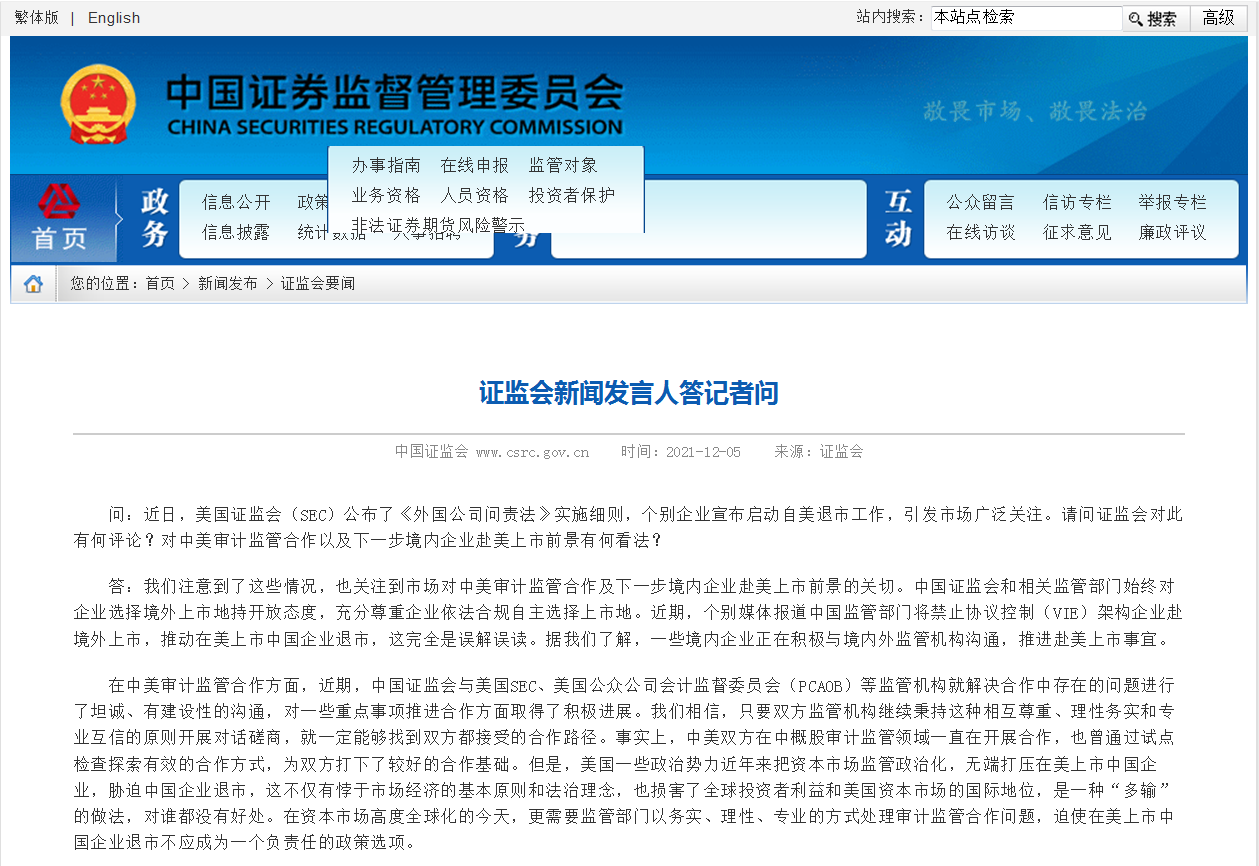Image resolution: width=1259 pixels, height=866 pixels.
Task: Go to 首页 in the breadcrumb path
Action: 160,284
